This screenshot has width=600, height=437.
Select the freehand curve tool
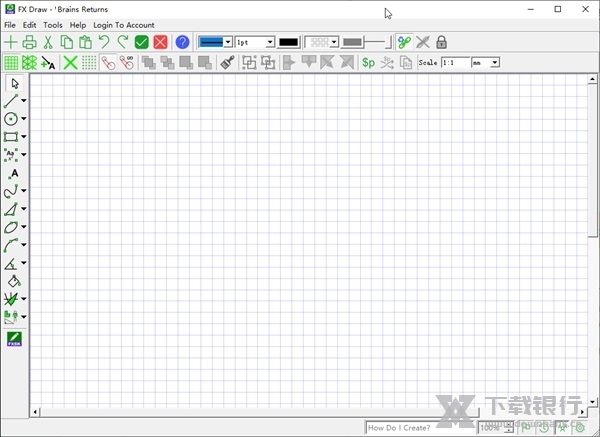(11, 191)
